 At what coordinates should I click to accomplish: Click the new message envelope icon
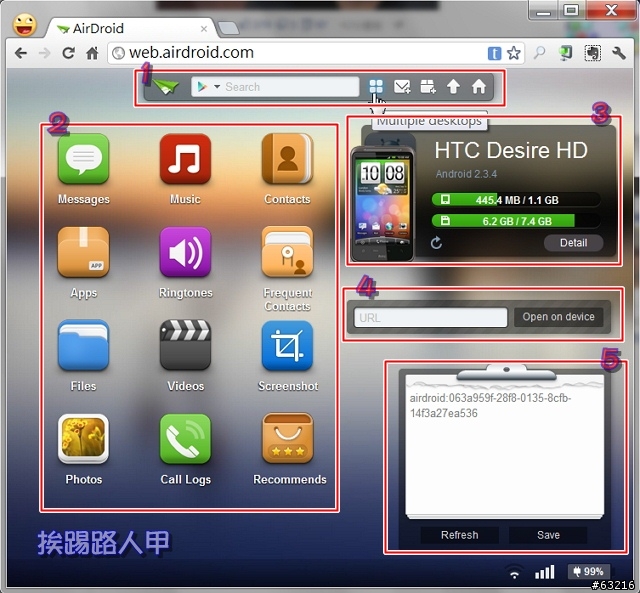point(402,86)
